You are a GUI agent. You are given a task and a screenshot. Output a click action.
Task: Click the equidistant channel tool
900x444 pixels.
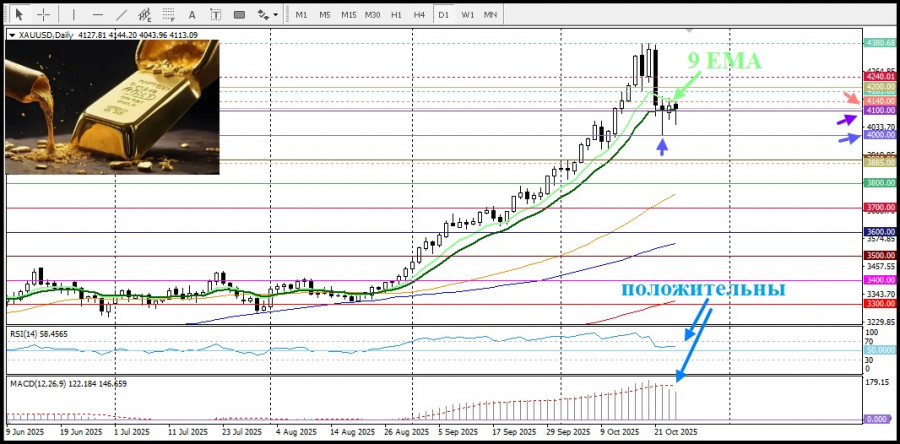pyautogui.click(x=146, y=14)
